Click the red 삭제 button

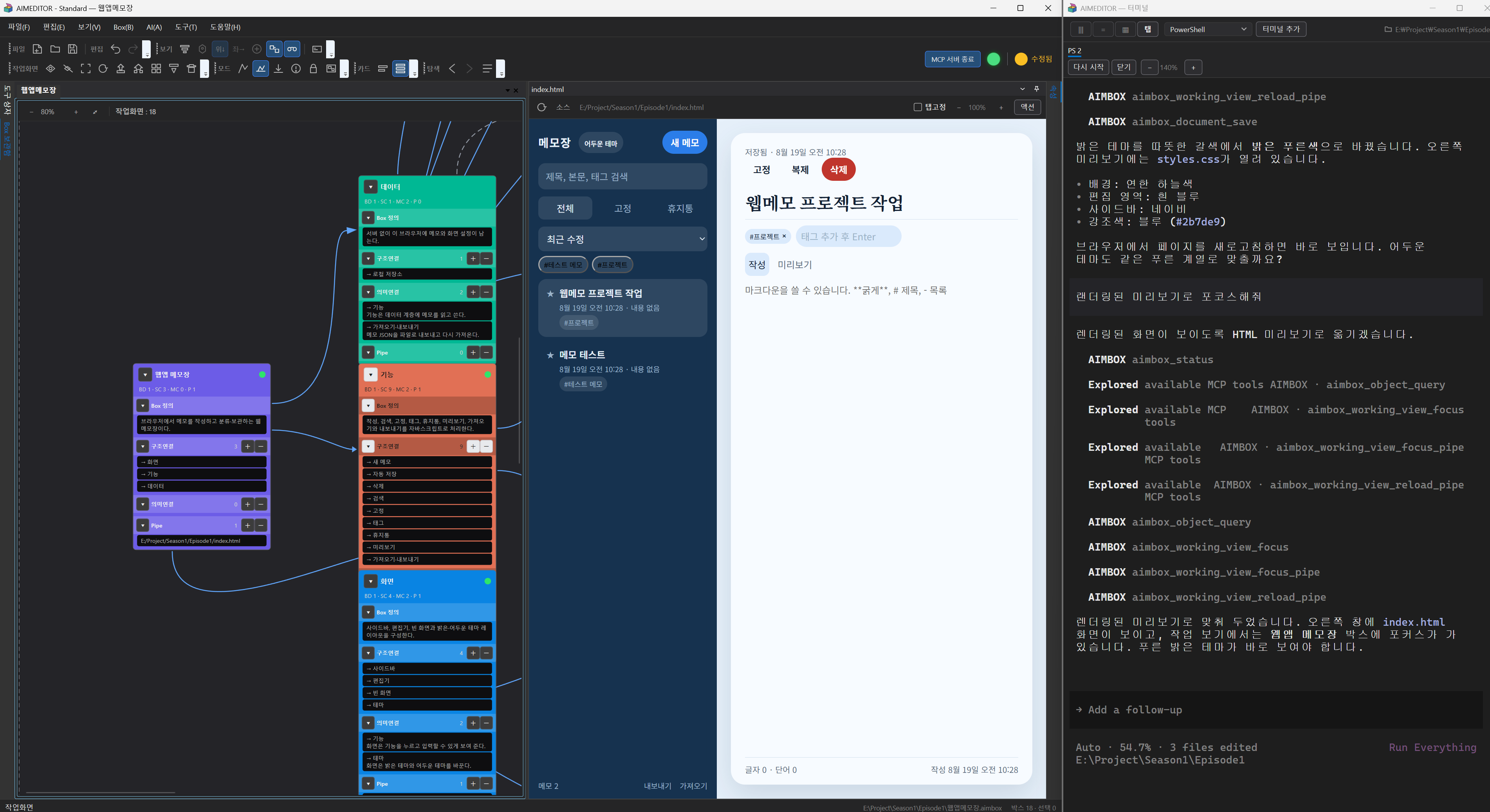point(838,169)
